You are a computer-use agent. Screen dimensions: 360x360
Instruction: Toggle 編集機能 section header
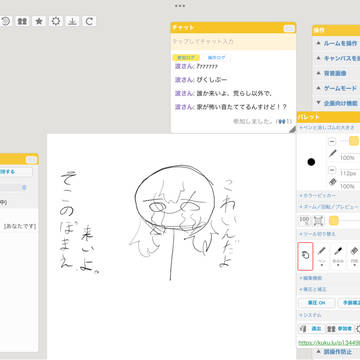(328, 278)
